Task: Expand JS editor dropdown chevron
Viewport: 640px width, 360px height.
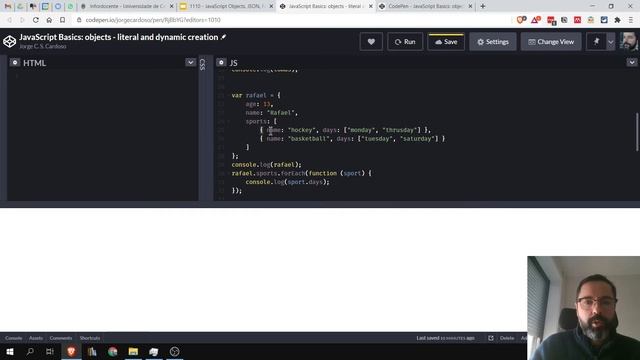Action: [x=631, y=62]
